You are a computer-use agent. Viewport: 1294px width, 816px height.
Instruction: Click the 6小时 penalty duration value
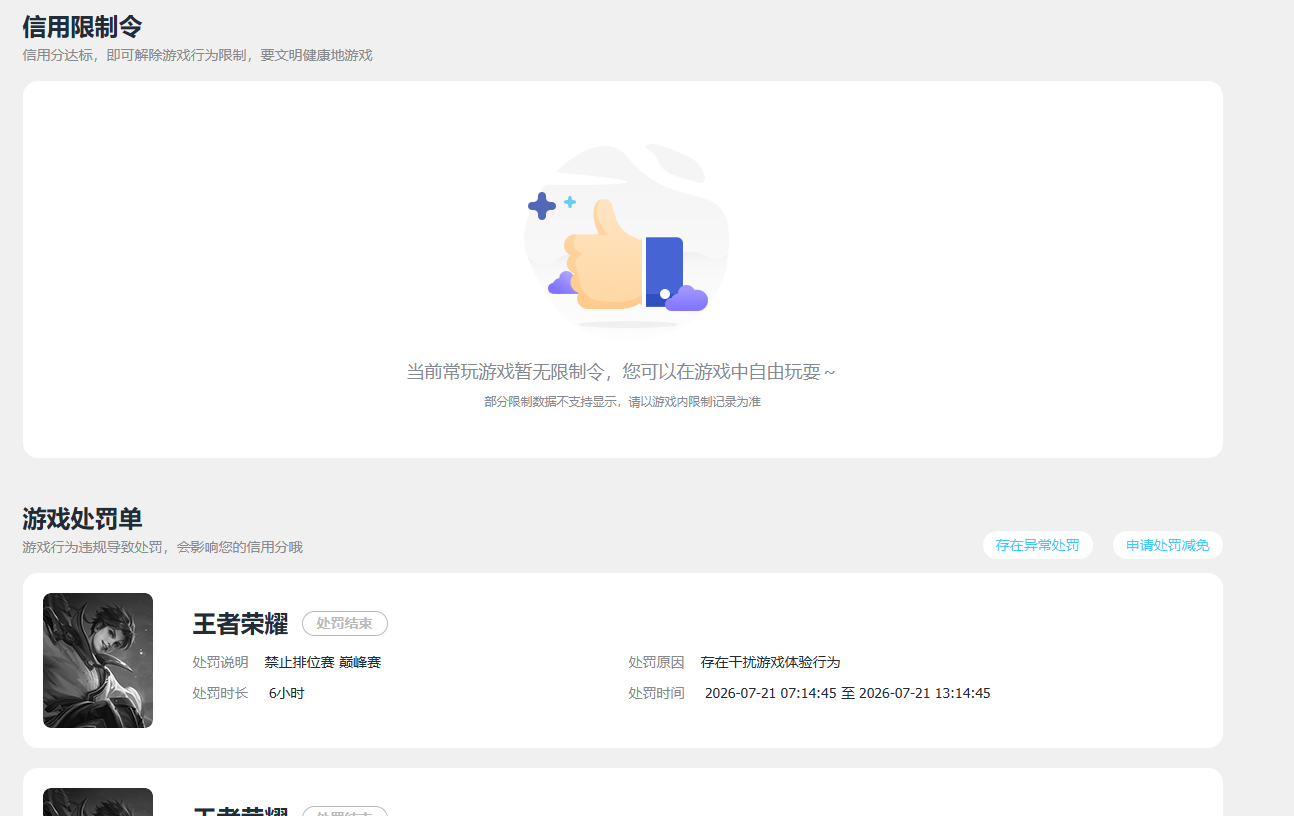tap(286, 693)
